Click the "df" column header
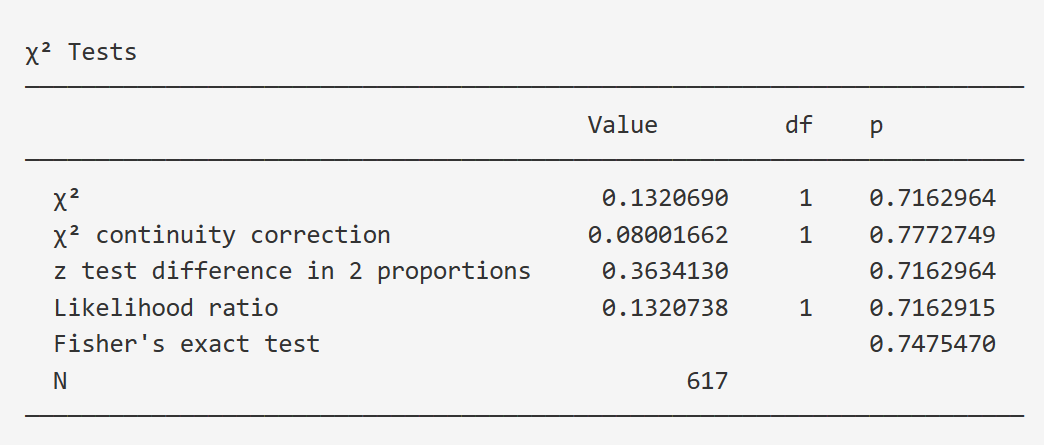Image resolution: width=1044 pixels, height=445 pixels. 798,125
